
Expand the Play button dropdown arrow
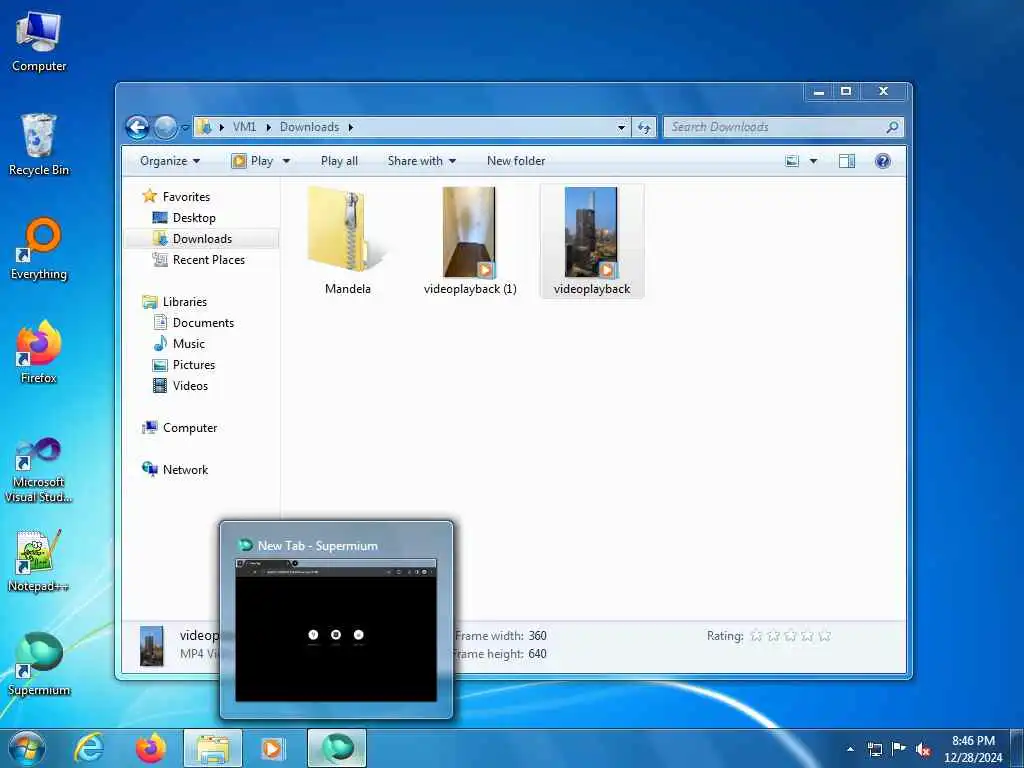pos(286,161)
